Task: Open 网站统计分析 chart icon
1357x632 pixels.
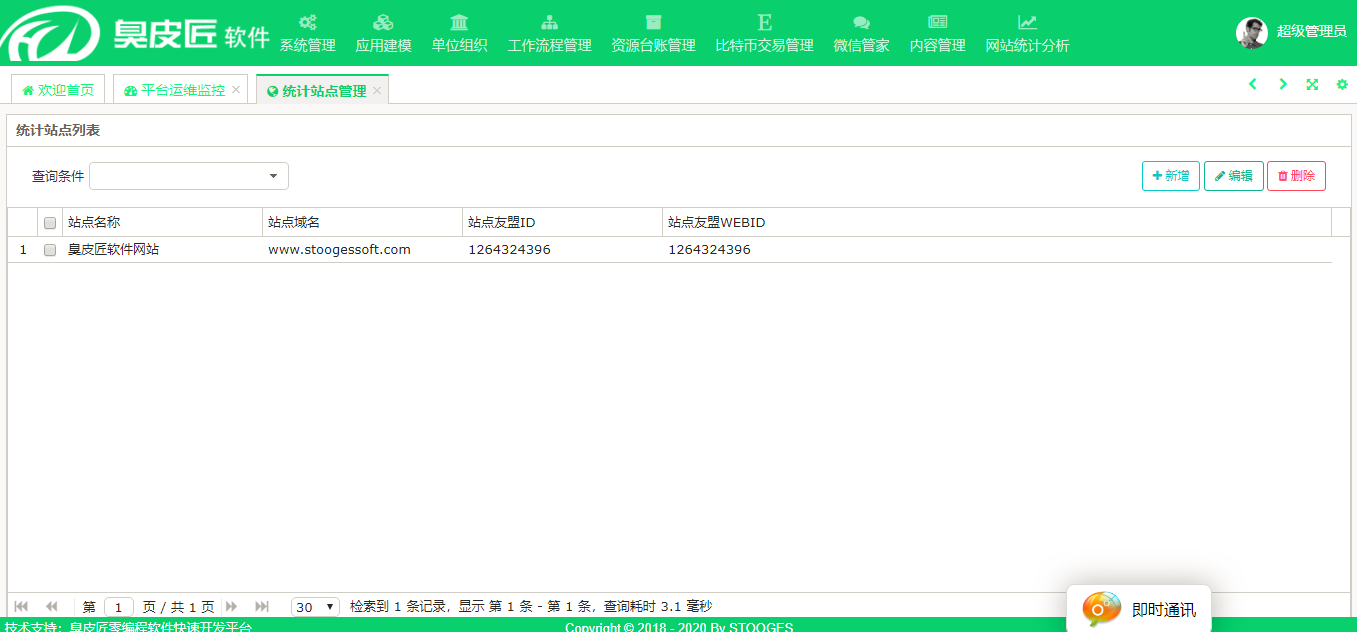Action: pyautogui.click(x=1027, y=22)
